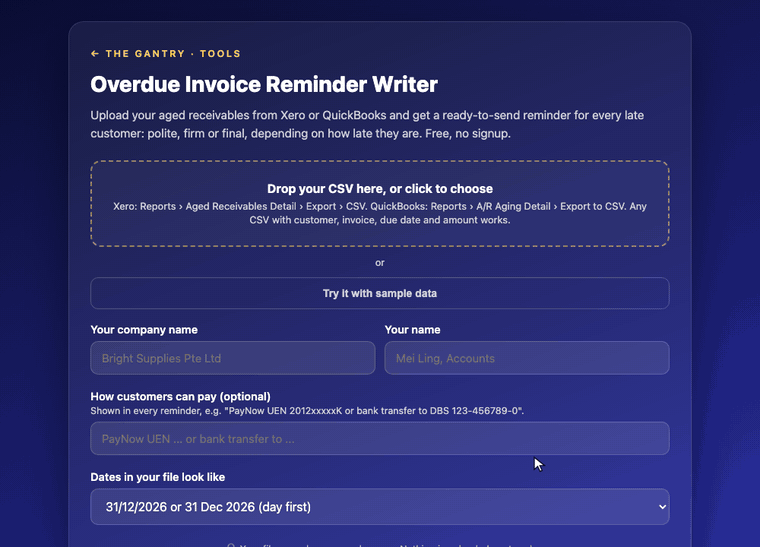Click the dropdown chevron on date format
The height and width of the screenshot is (547, 760).
pos(662,507)
